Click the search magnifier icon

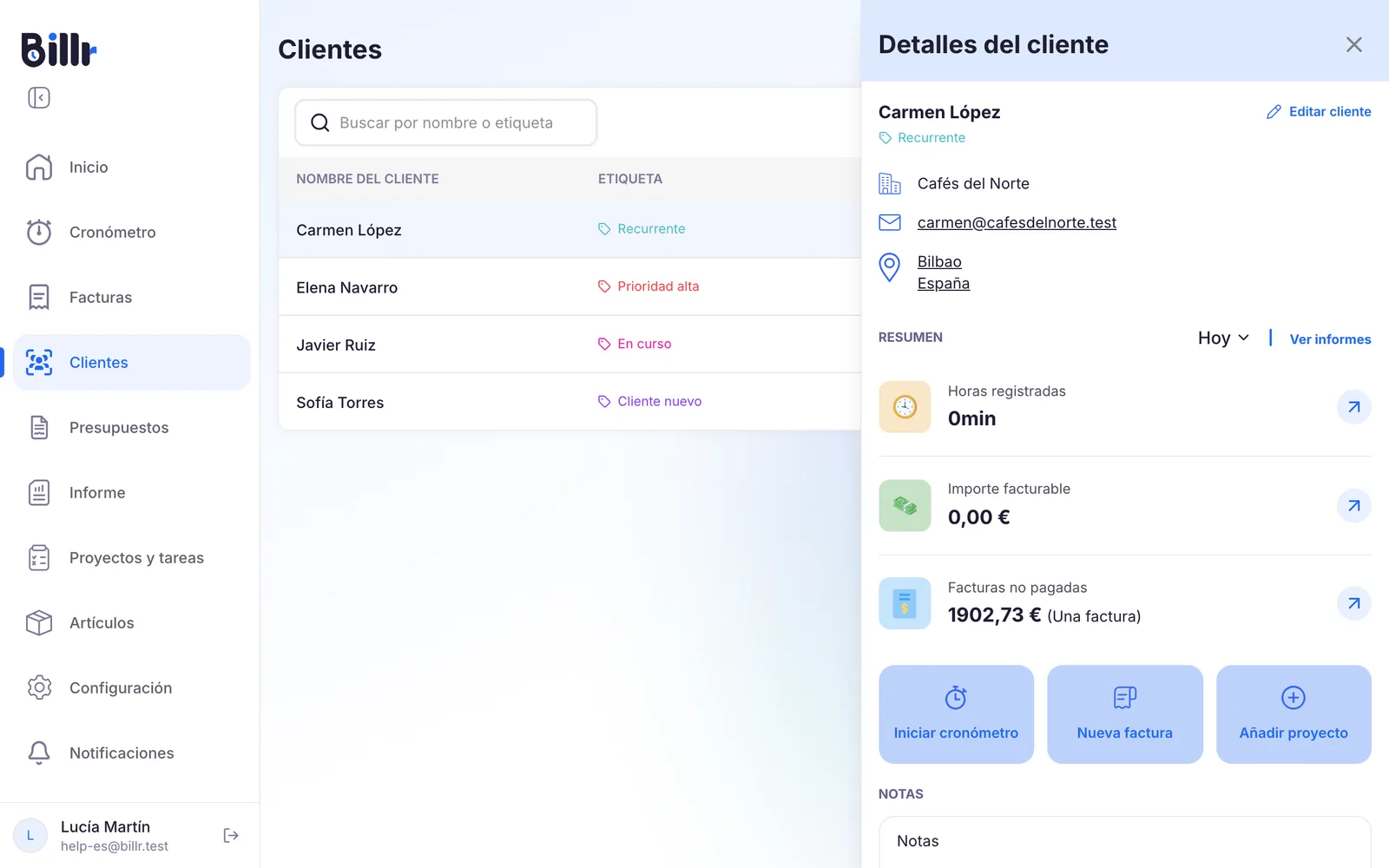[320, 122]
